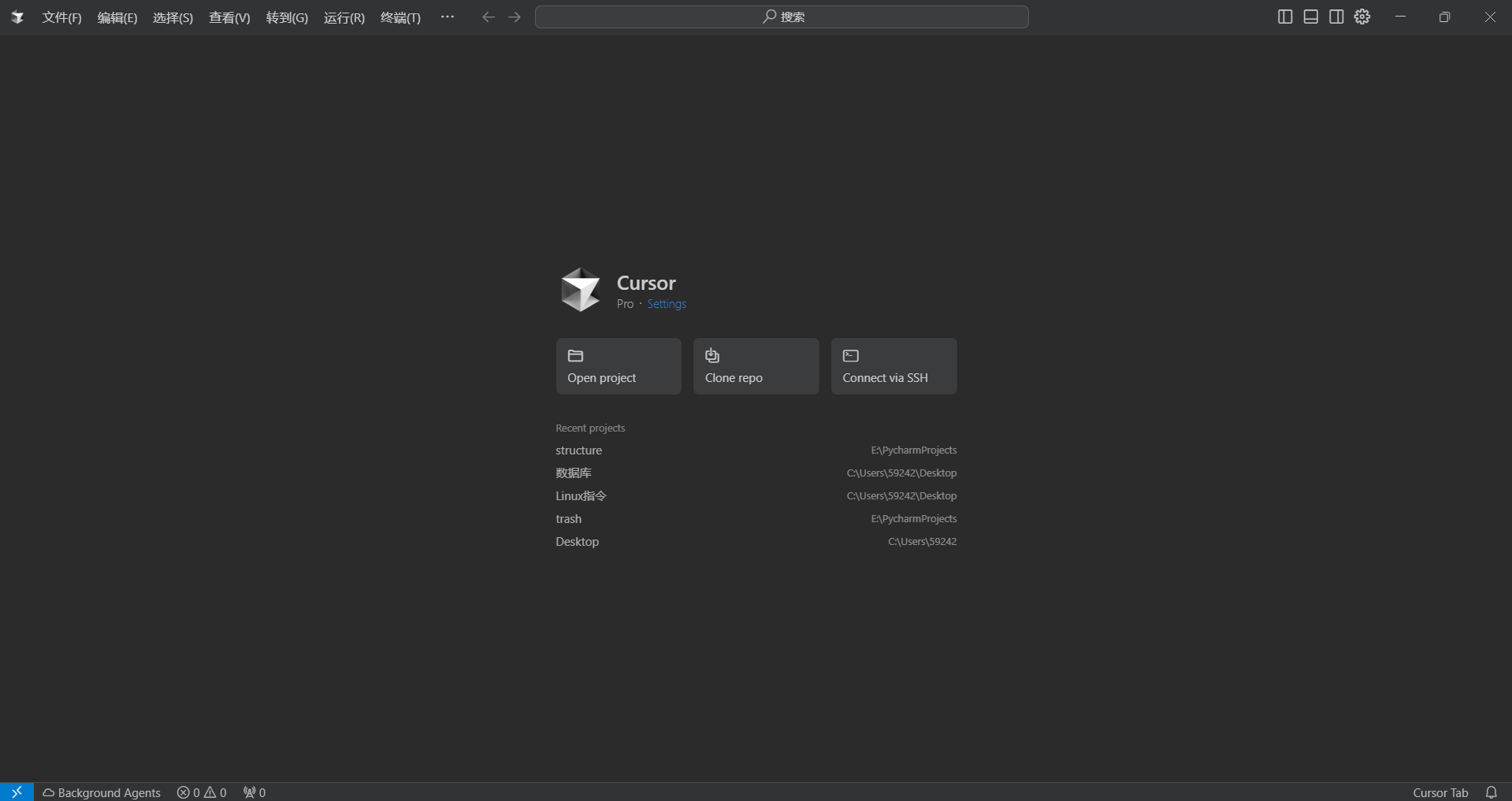1512x801 pixels.
Task: Restore down the Cursor window
Action: (x=1444, y=17)
